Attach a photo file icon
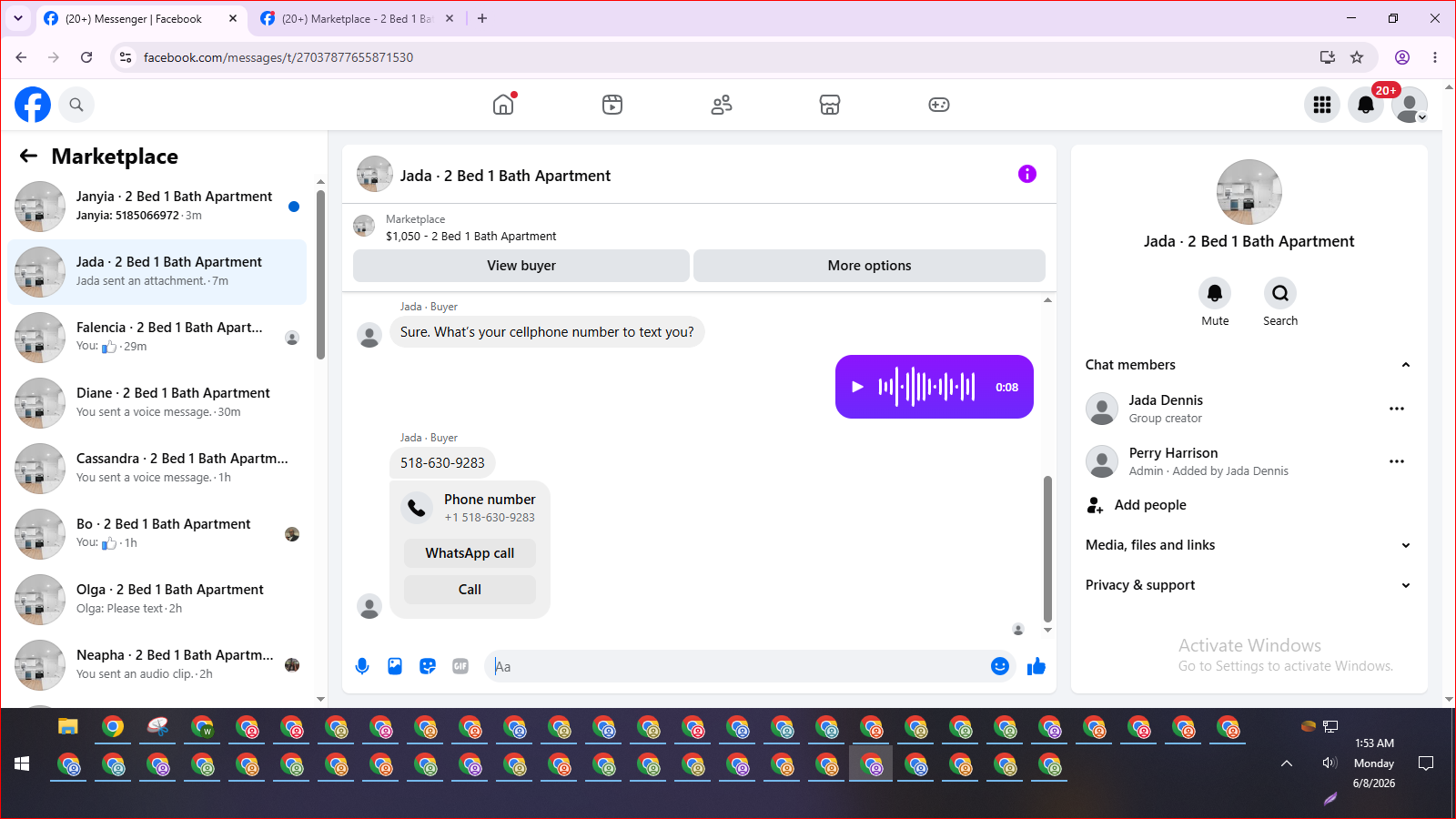The image size is (1456, 819). click(x=395, y=666)
